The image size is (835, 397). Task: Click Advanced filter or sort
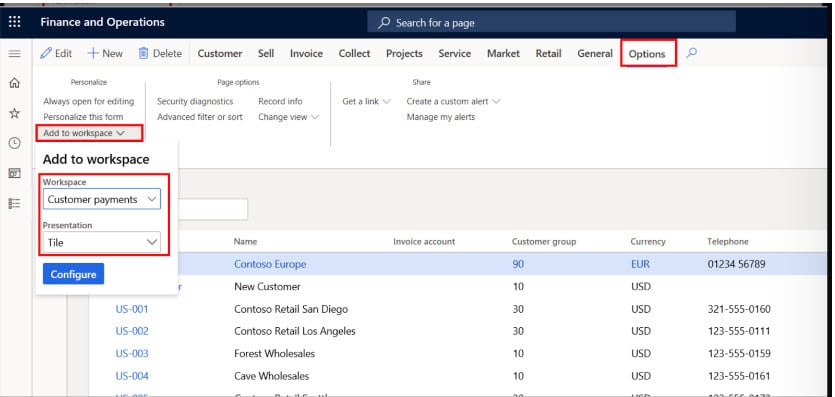[x=200, y=117]
